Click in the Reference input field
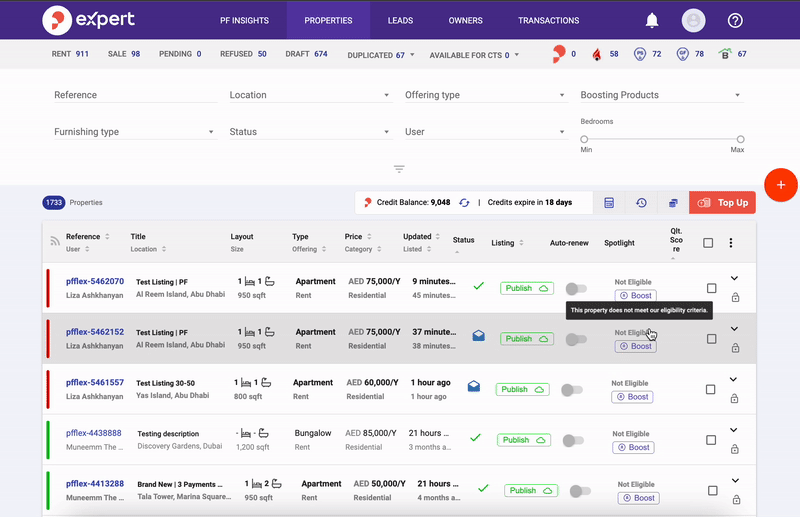The width and height of the screenshot is (800, 517). (x=135, y=95)
